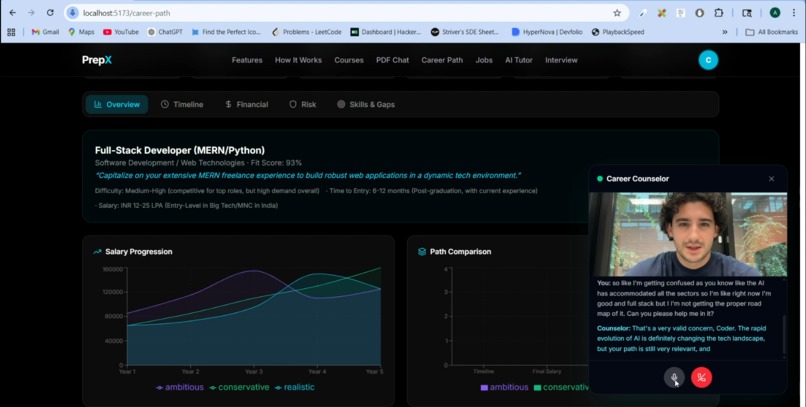Reload the page using refresh icon

[50, 13]
